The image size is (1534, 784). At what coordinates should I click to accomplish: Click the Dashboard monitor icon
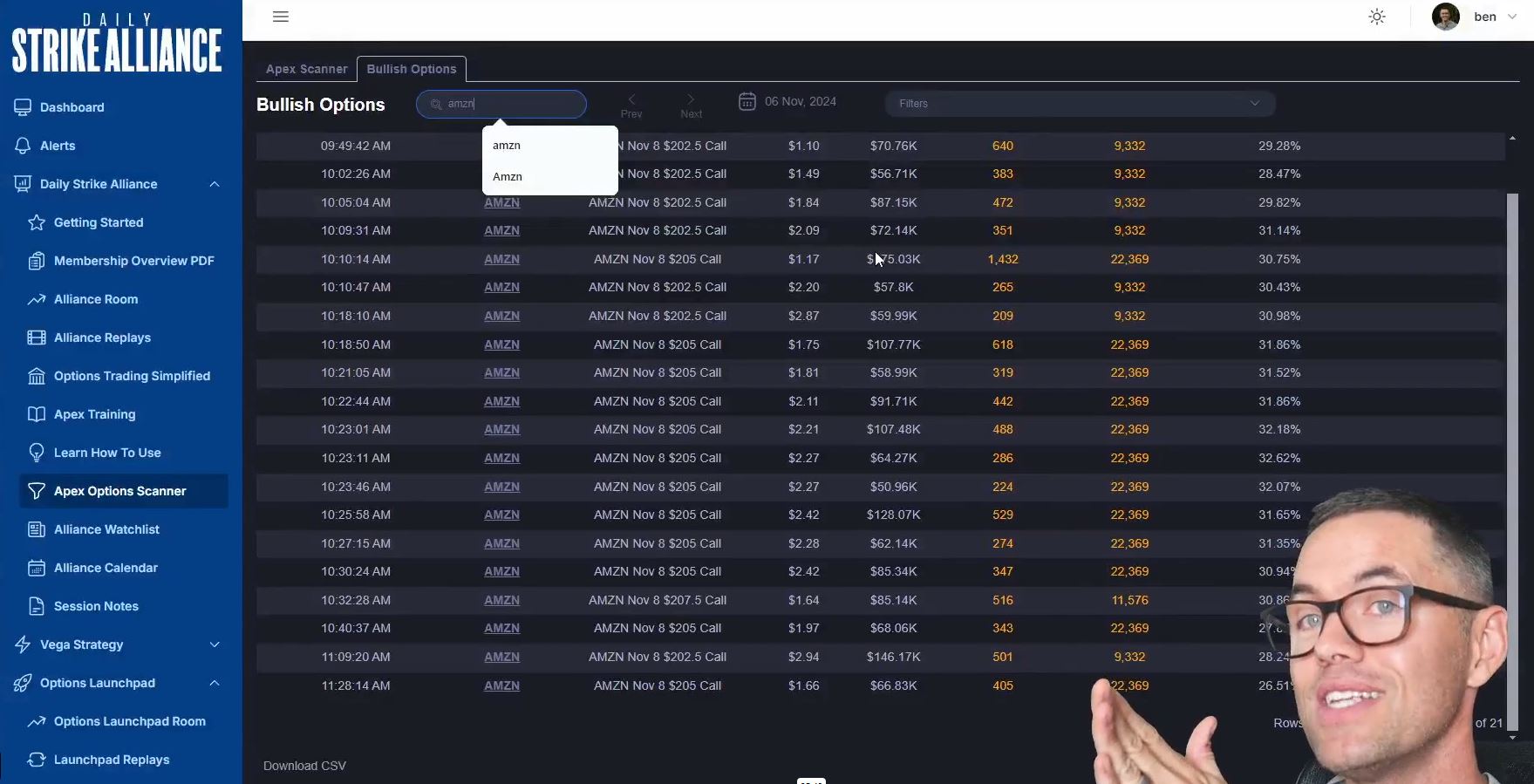pyautogui.click(x=23, y=107)
